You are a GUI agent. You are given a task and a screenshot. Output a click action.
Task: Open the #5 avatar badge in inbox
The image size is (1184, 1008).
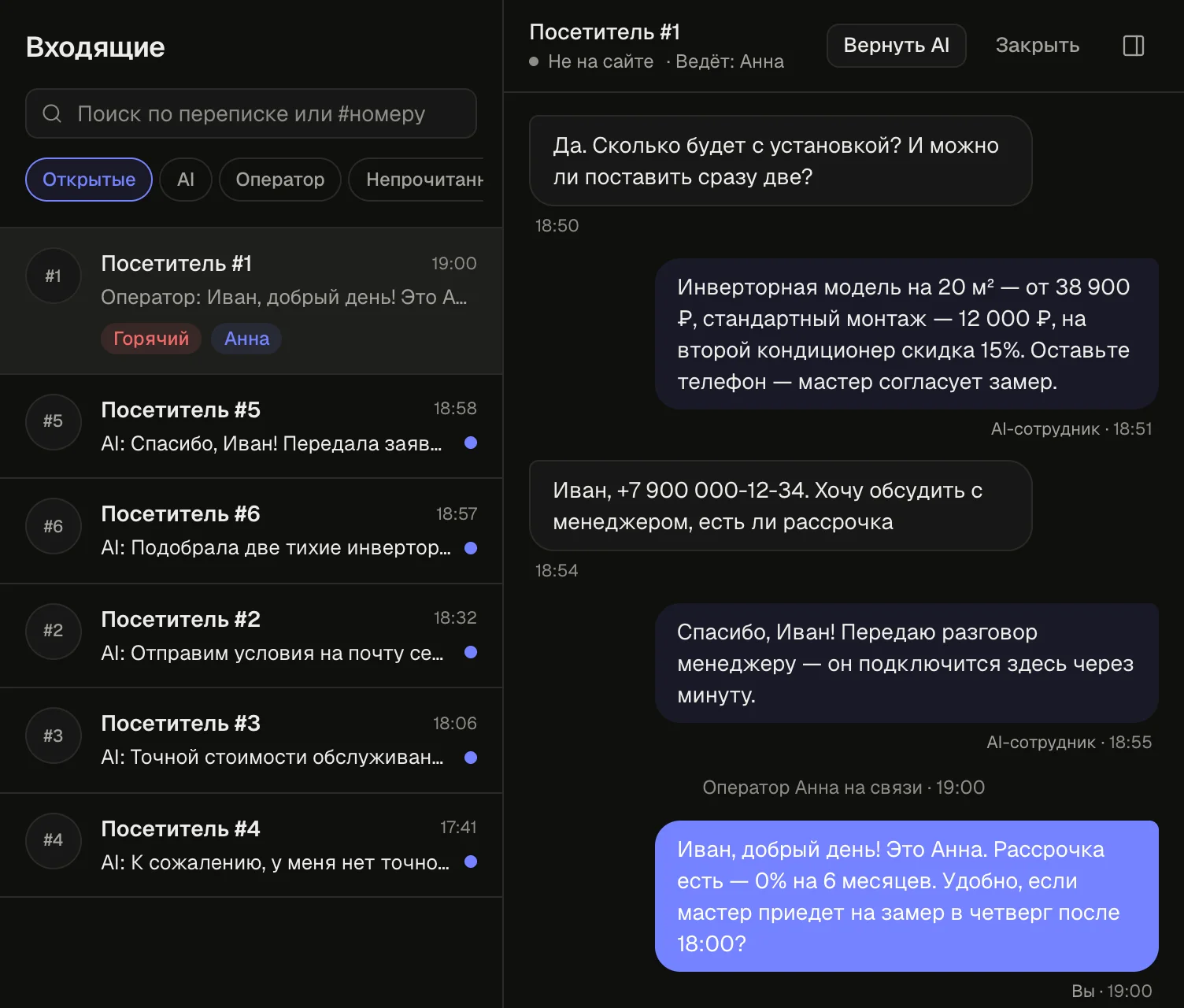click(53, 421)
